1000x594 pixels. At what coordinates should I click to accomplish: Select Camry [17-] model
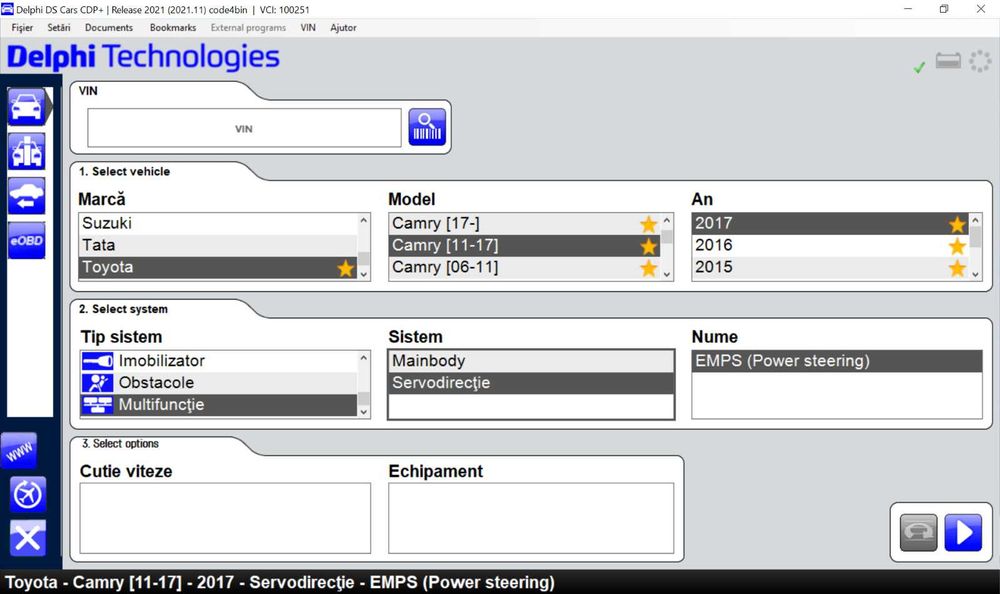point(524,223)
